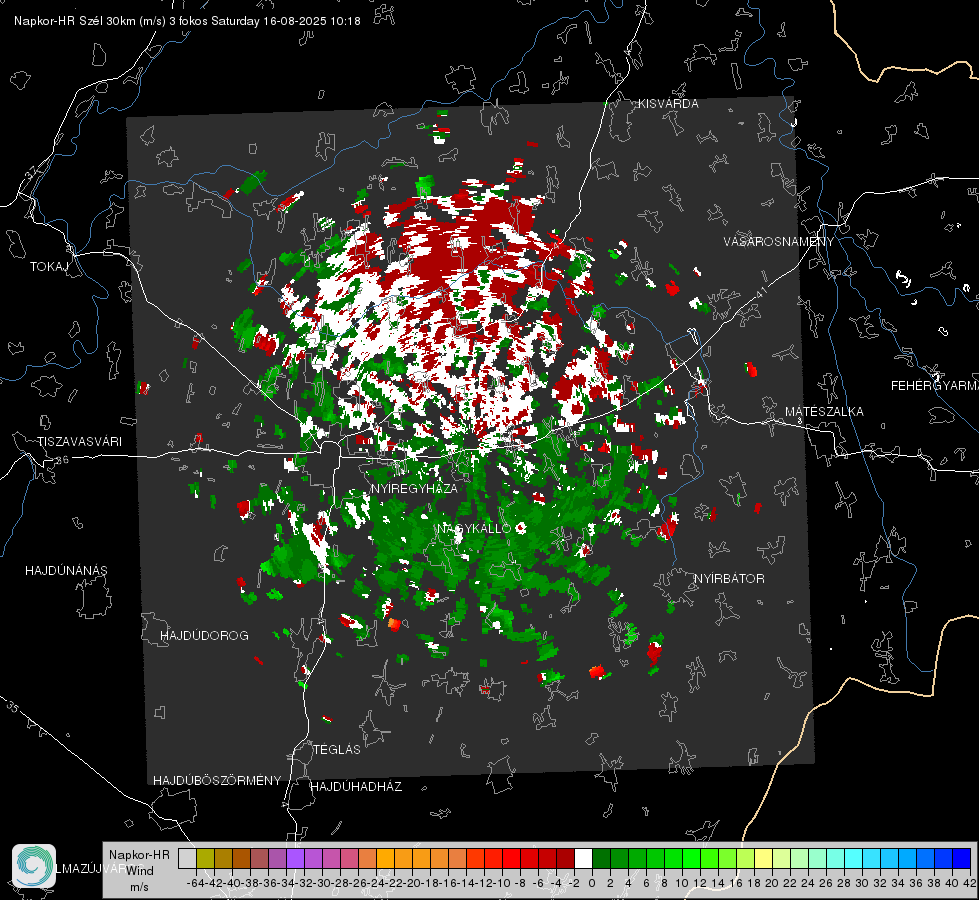Click the darkest blue swatch at legend's end
The image size is (979, 900).
click(962, 858)
